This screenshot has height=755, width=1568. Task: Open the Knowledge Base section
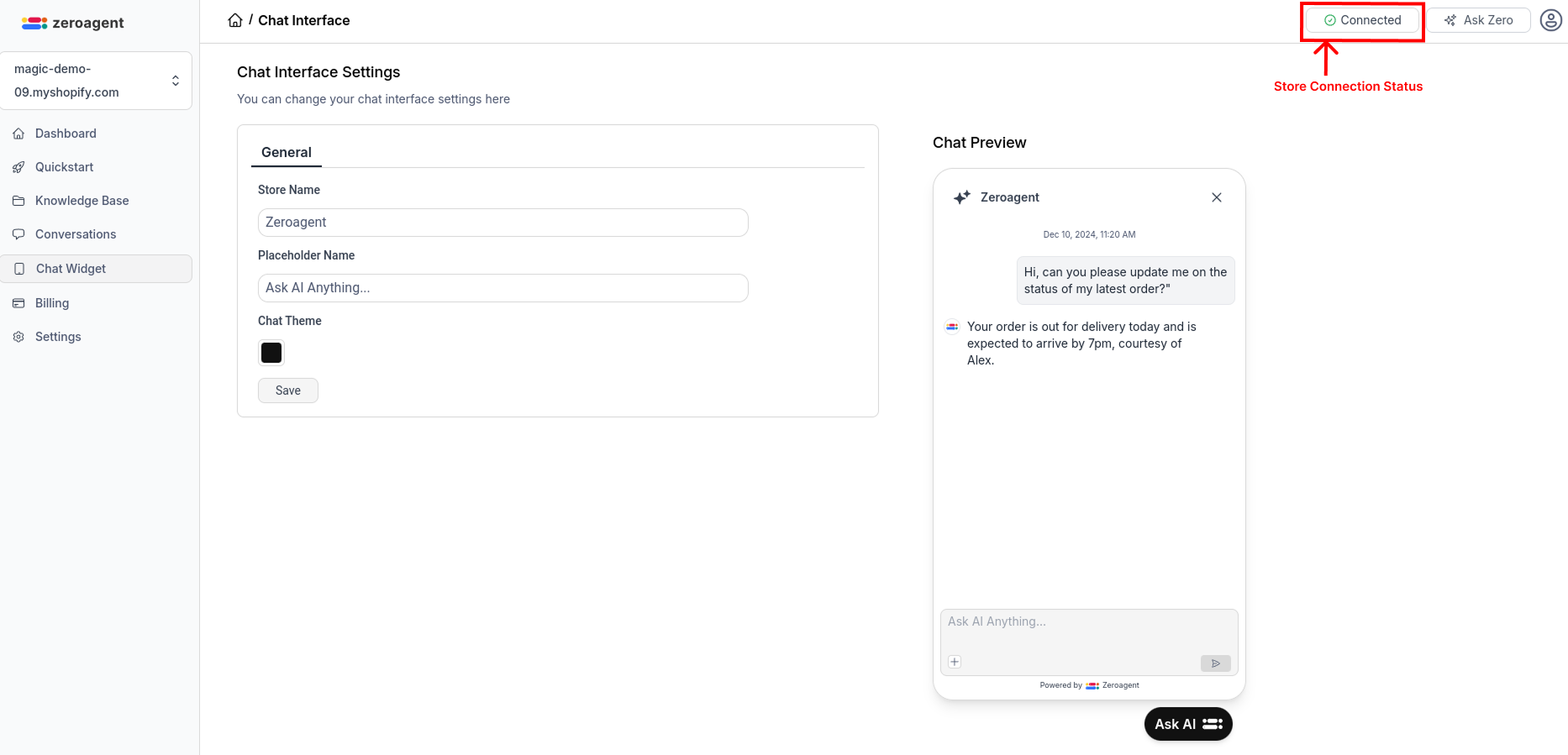[82, 200]
